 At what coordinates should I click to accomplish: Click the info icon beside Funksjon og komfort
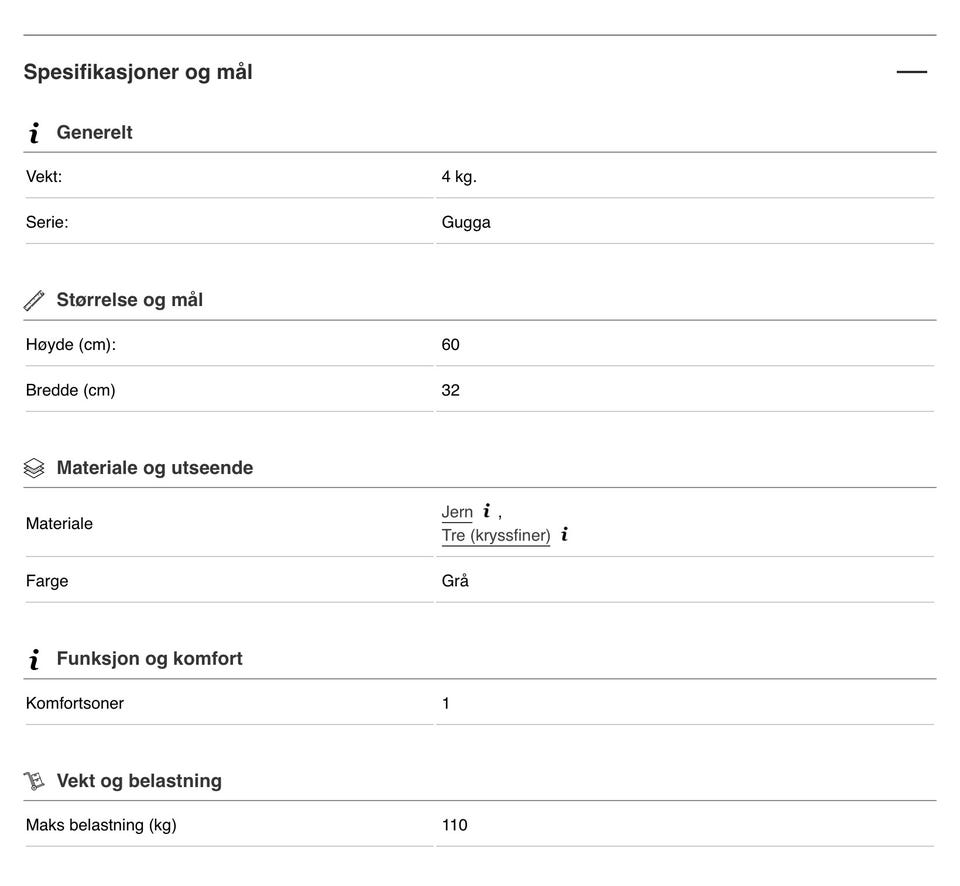point(34,659)
